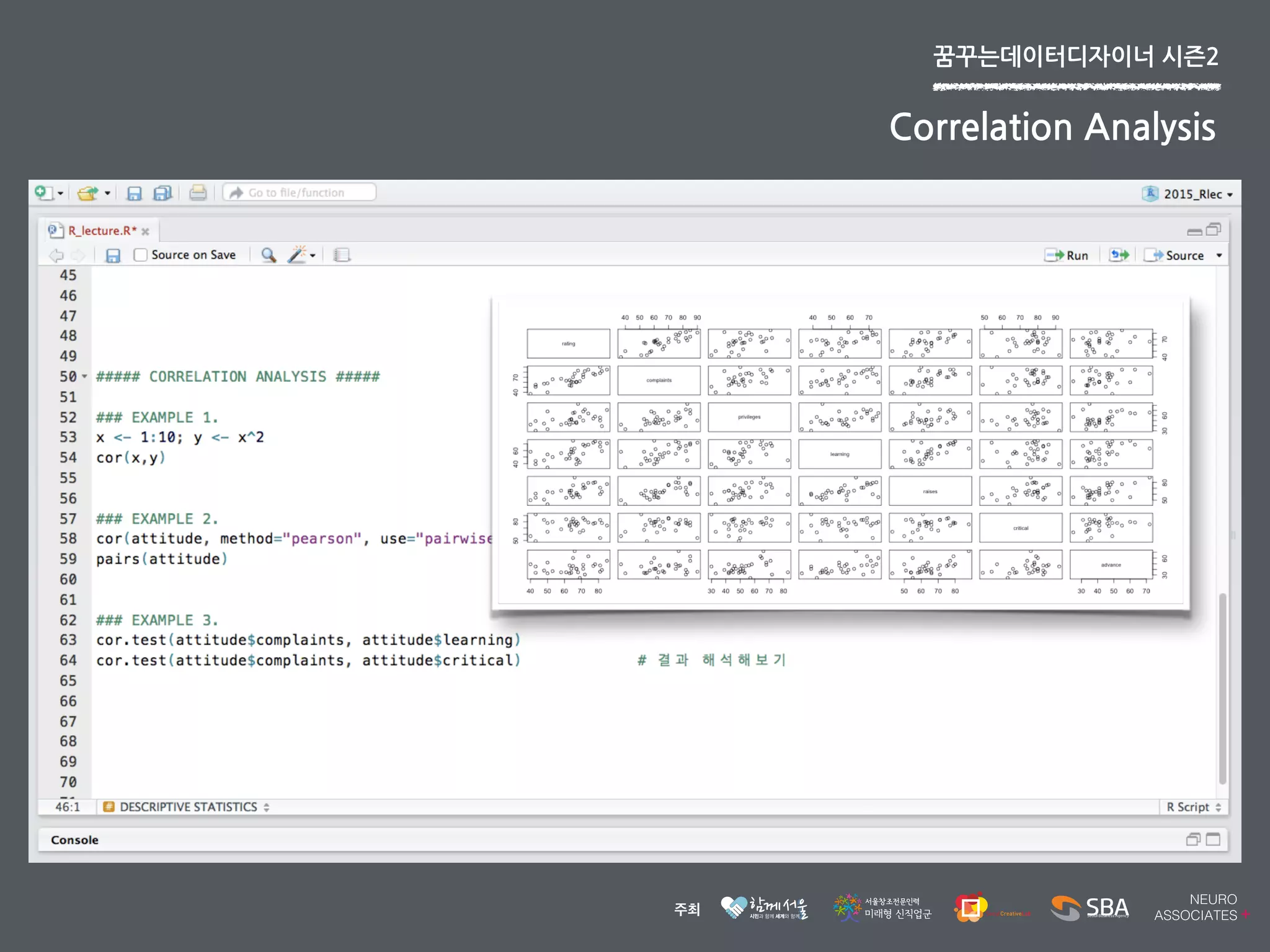
Task: Print the current file
Action: 198,193
